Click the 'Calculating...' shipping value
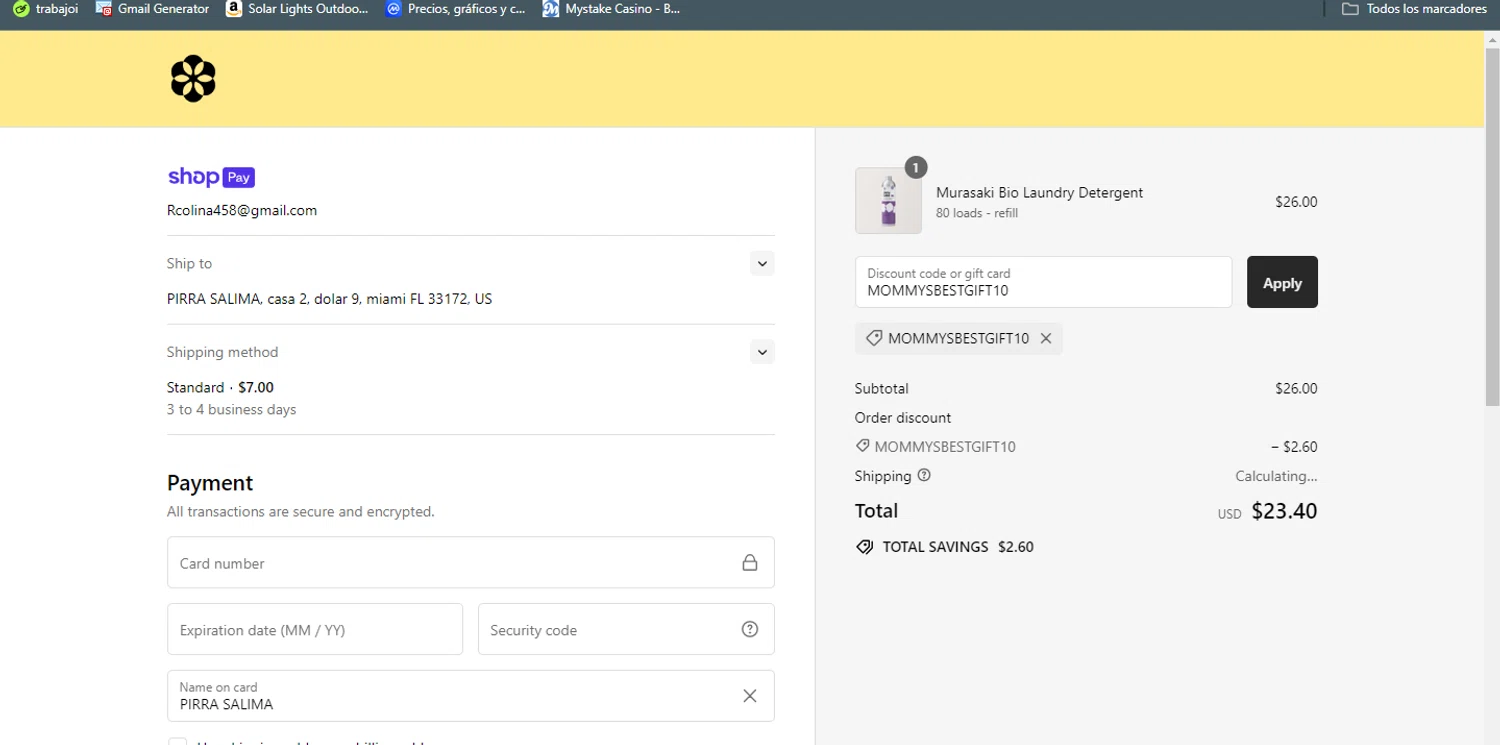The image size is (1500, 745). tap(1276, 476)
